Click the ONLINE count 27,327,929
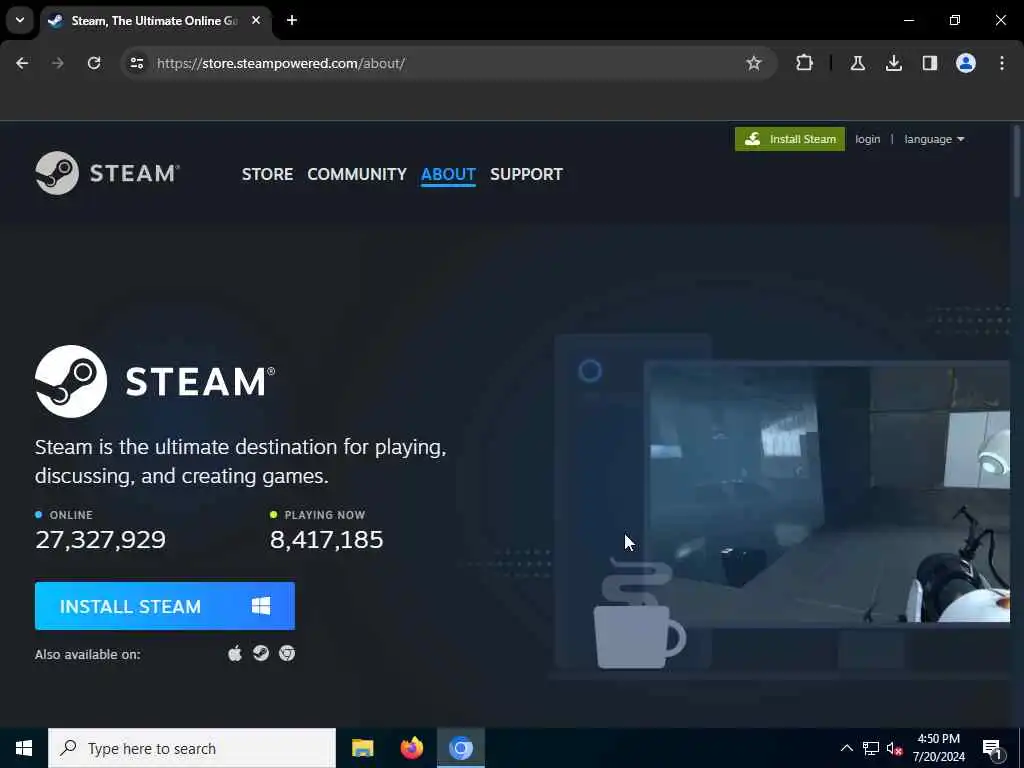Image resolution: width=1024 pixels, height=768 pixels. pos(101,539)
